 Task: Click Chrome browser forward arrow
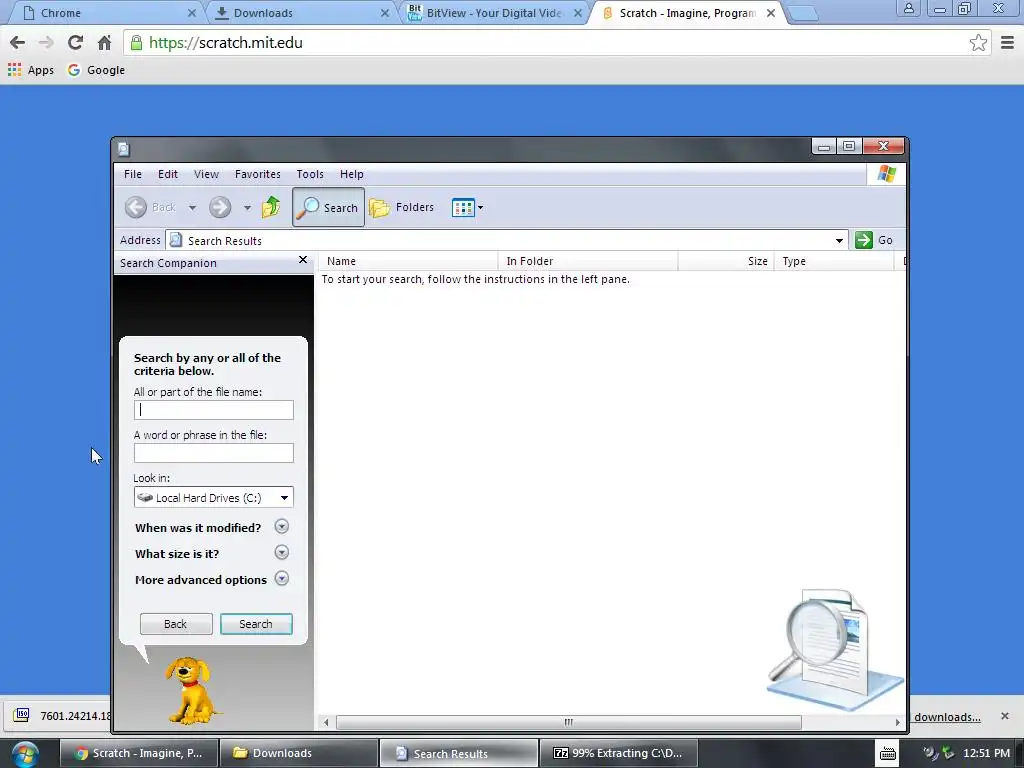[46, 43]
